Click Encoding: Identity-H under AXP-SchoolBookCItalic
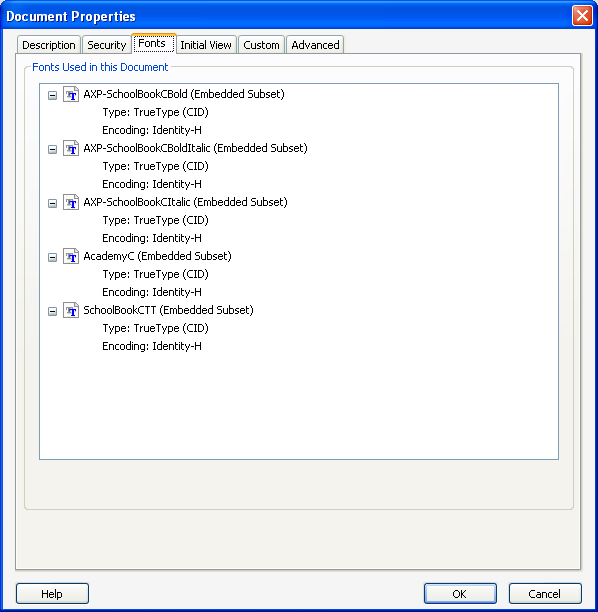 152,238
